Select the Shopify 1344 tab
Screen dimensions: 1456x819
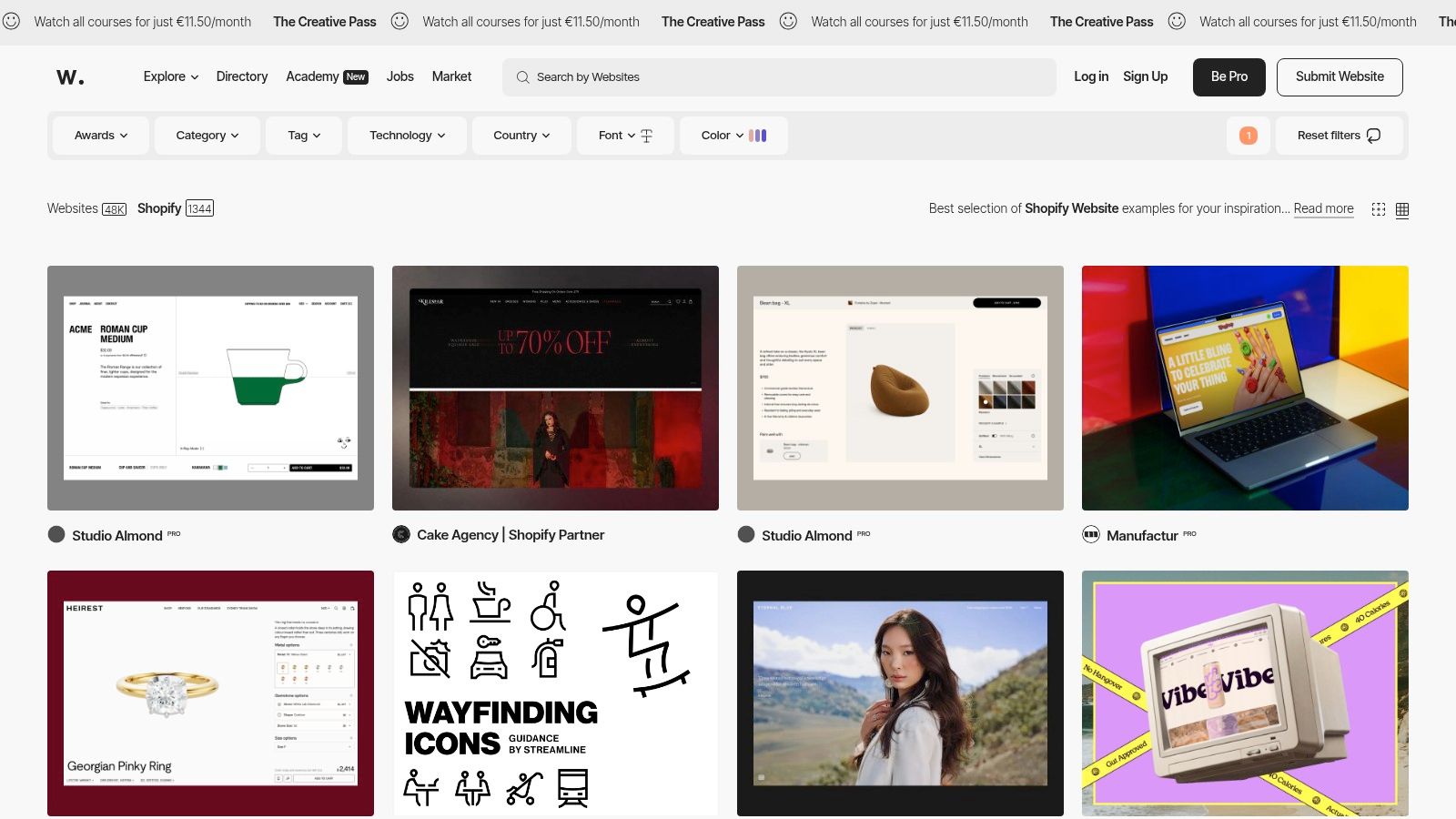tap(176, 208)
